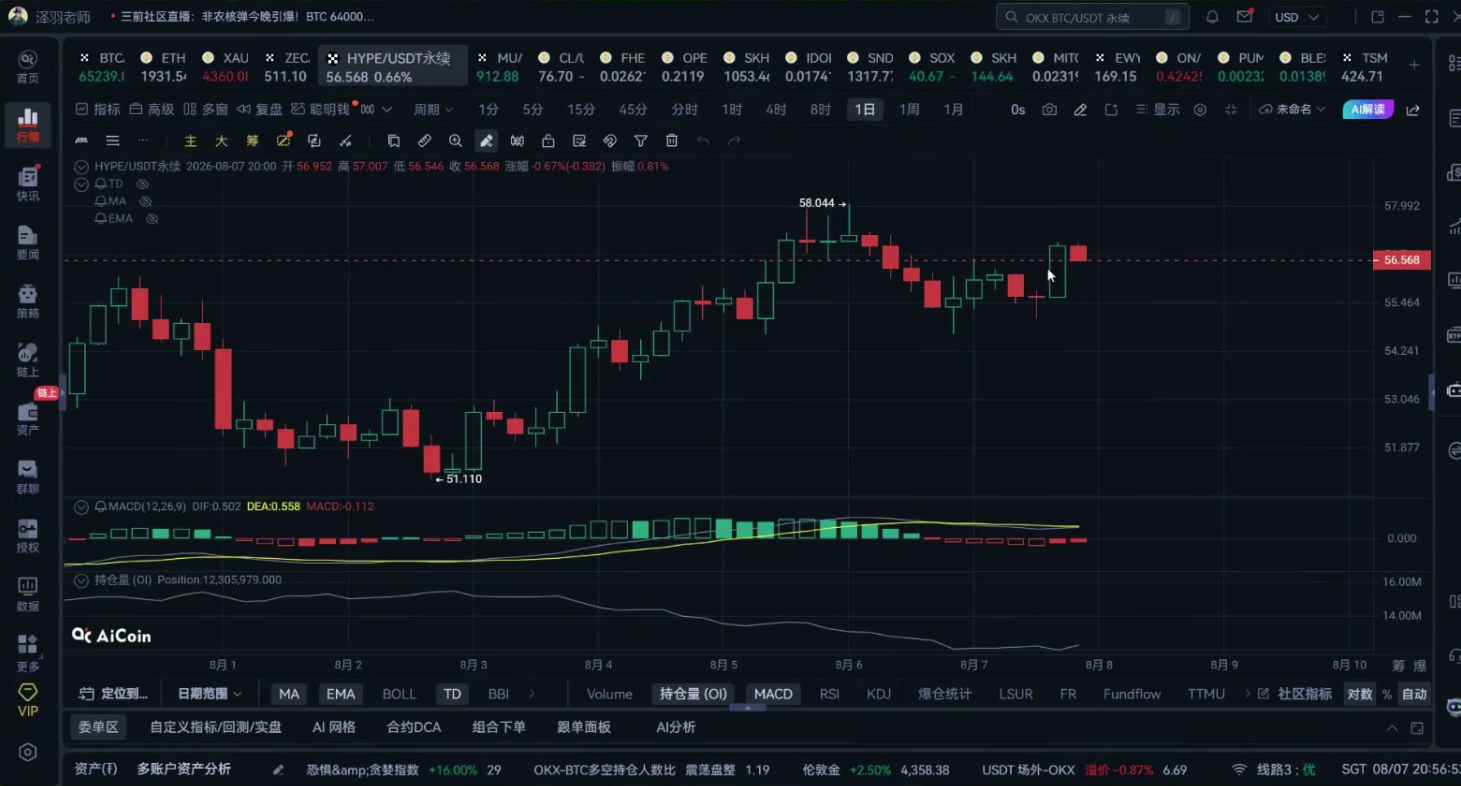Click the OKX BTC/USDT search field

pyautogui.click(x=1092, y=17)
